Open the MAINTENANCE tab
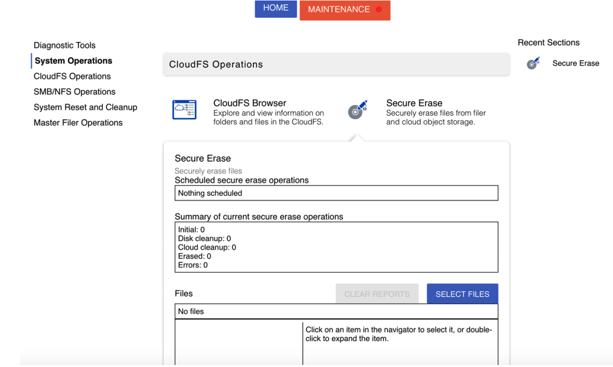Image resolution: width=613 pixels, height=367 pixels. [345, 10]
